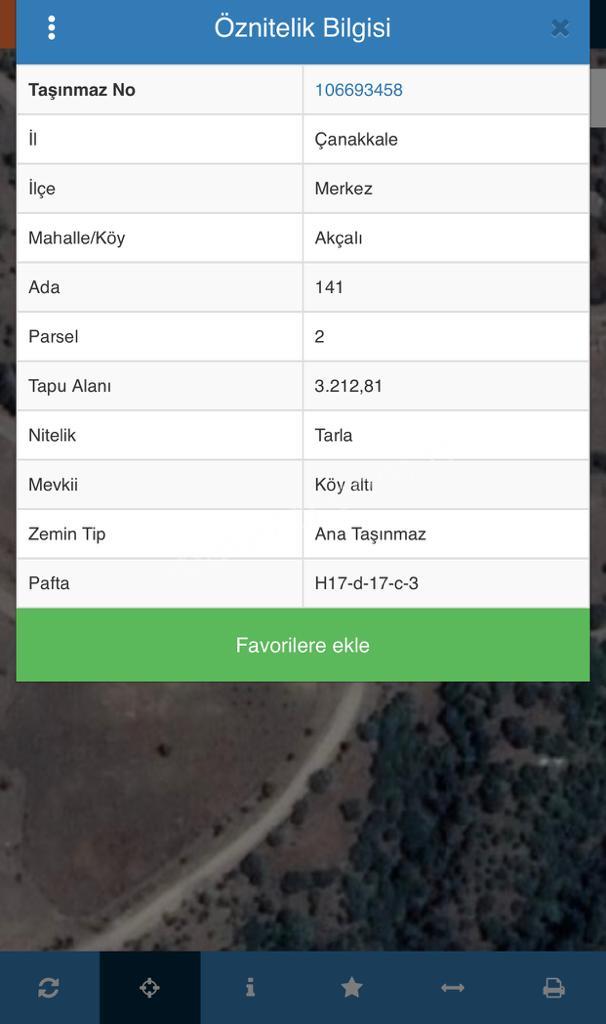The height and width of the screenshot is (1024, 606).
Task: Tap the refresh icon in bottom toolbar
Action: pos(49,987)
